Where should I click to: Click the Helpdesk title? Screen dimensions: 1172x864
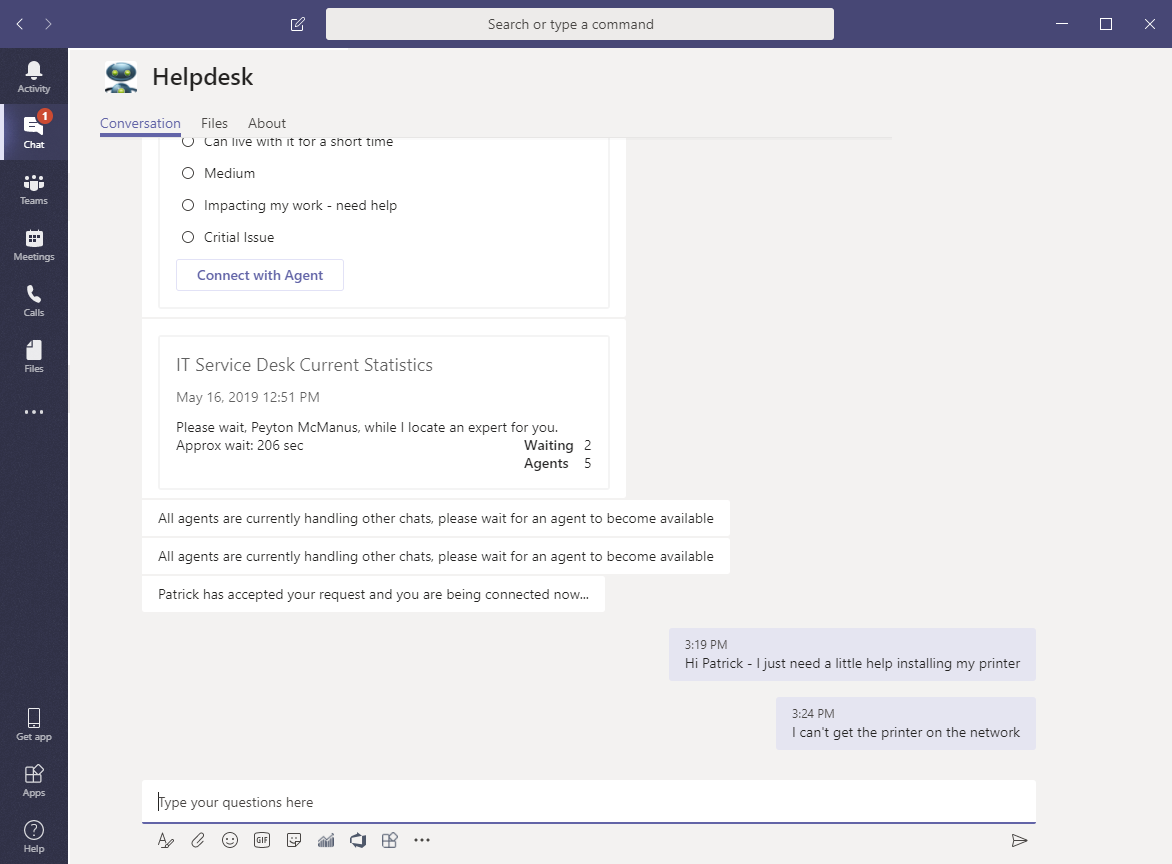click(203, 77)
